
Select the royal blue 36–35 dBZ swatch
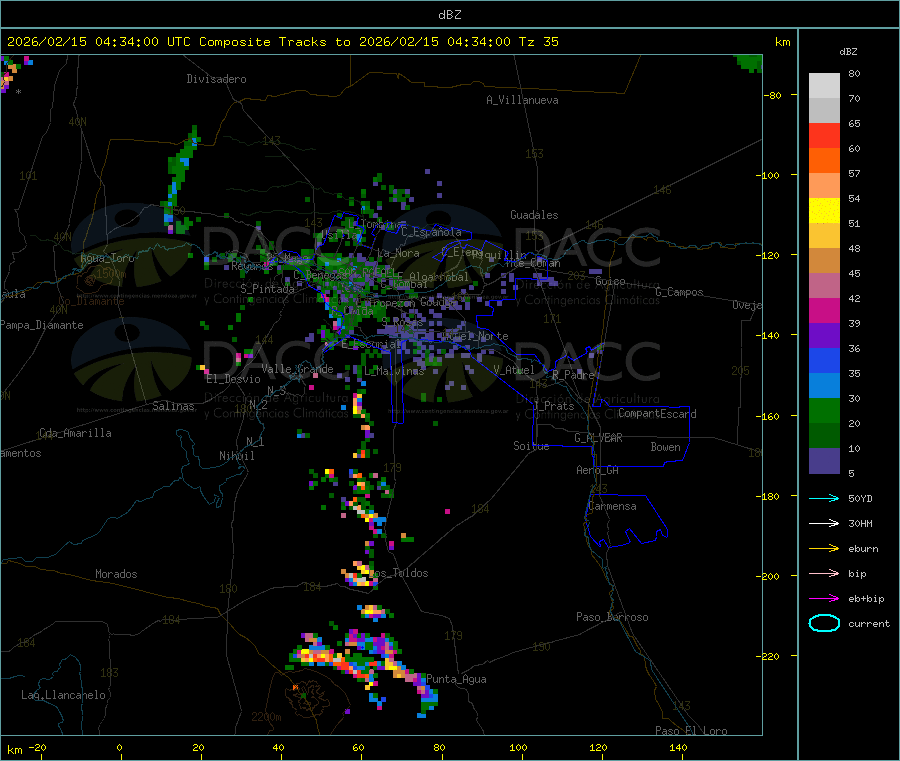pos(824,360)
